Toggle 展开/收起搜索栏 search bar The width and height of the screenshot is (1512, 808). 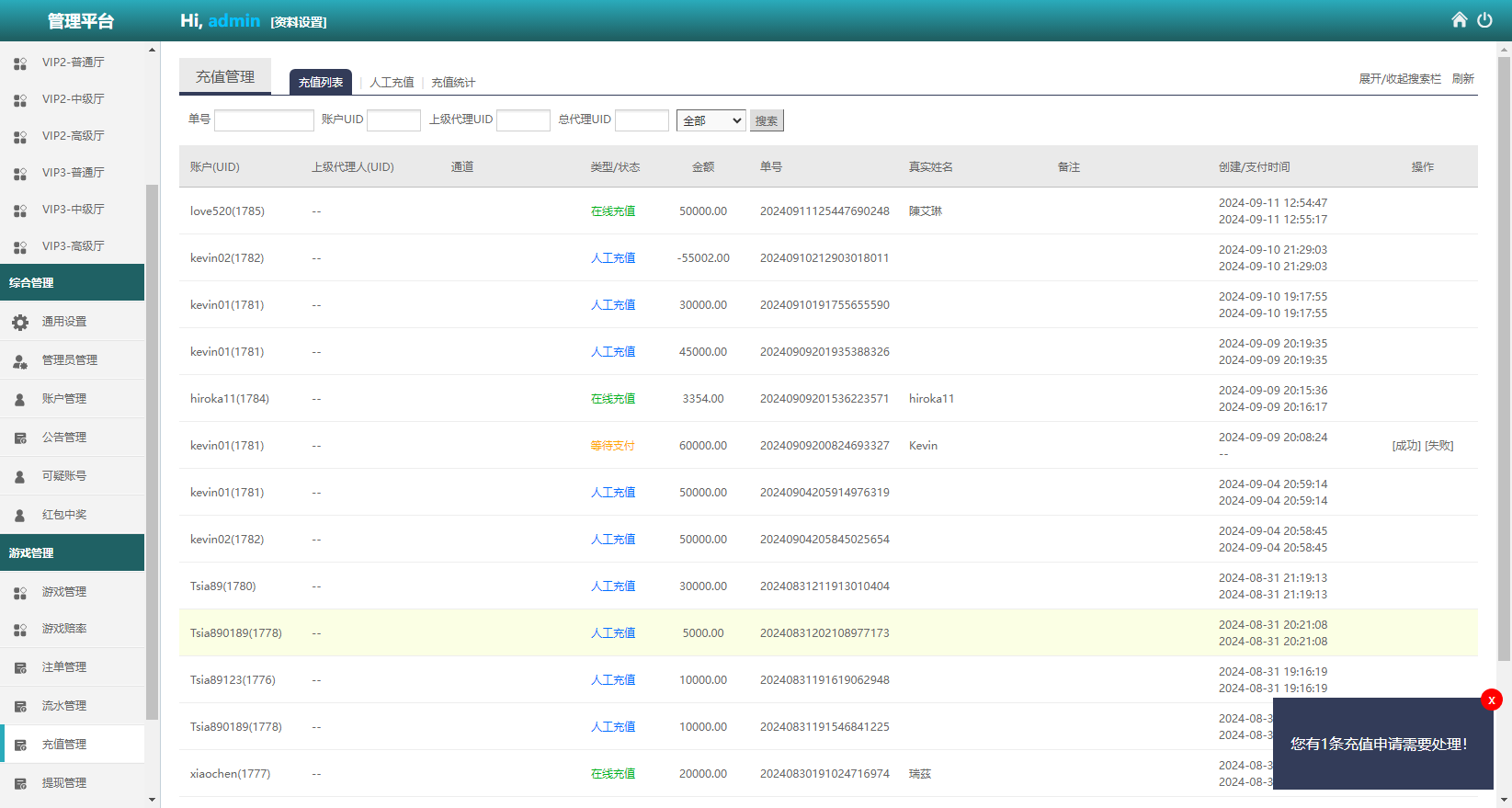coord(1399,79)
